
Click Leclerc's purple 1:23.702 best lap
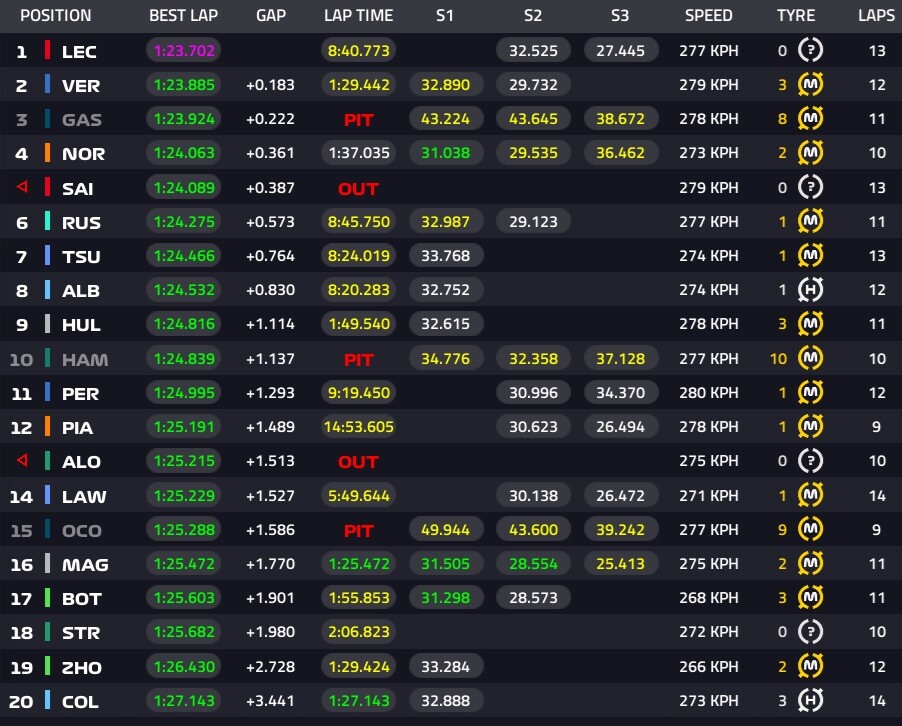[183, 51]
